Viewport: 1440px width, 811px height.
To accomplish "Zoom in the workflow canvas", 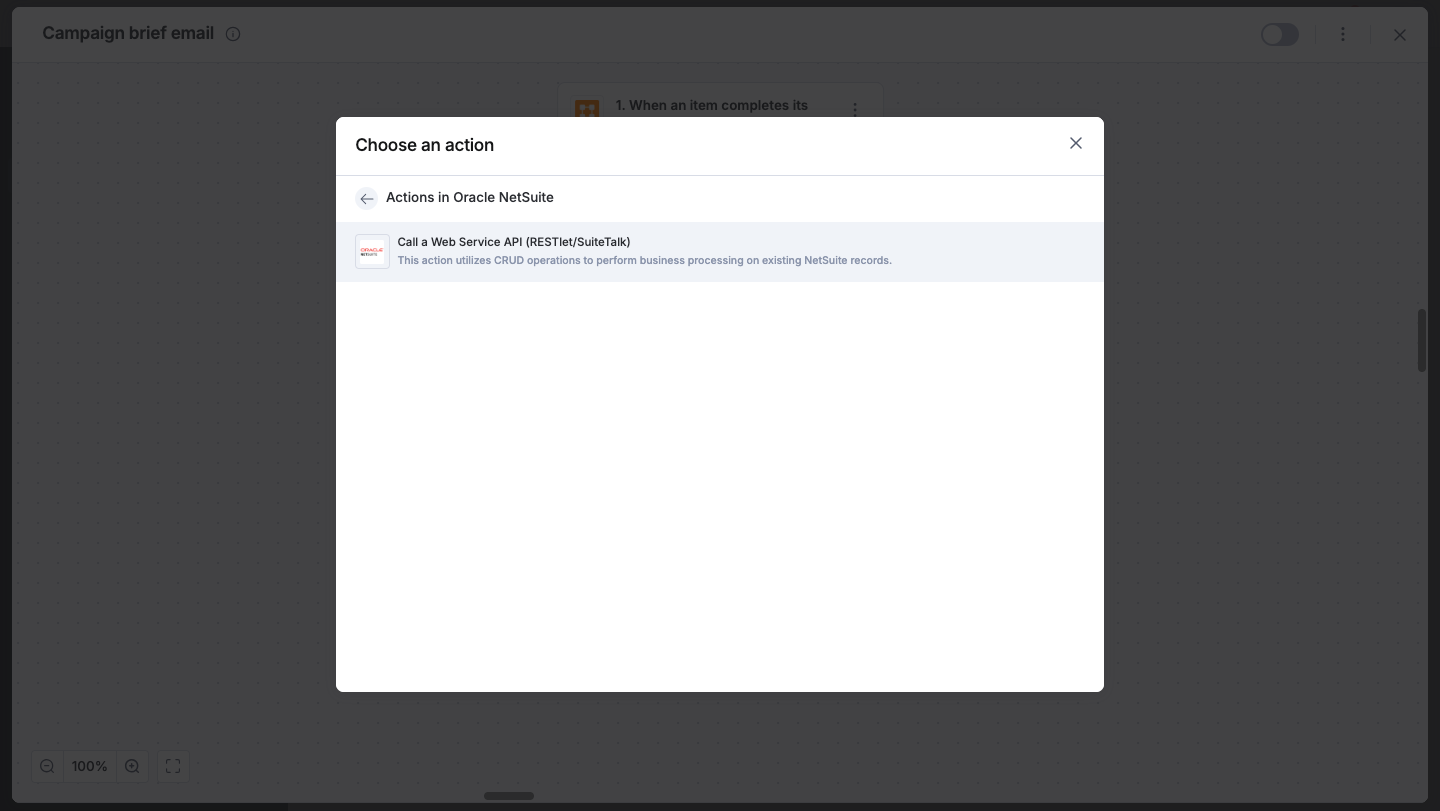I will (x=132, y=766).
